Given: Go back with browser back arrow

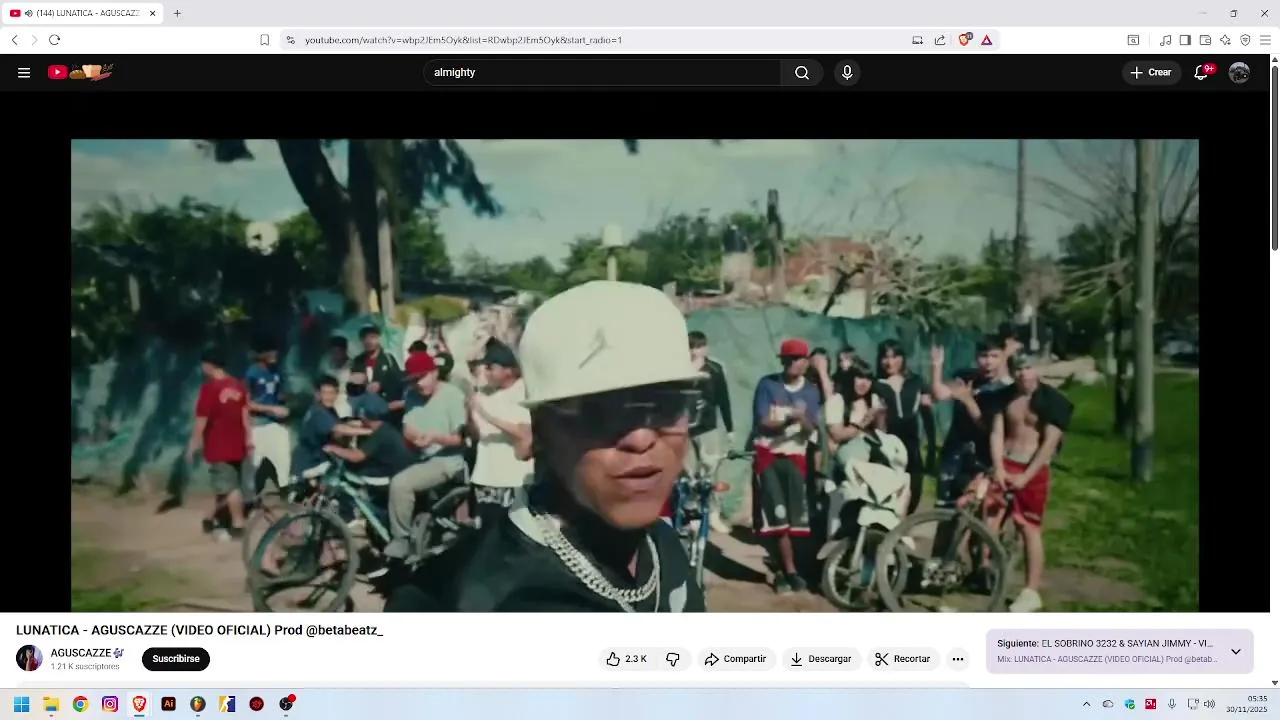Looking at the screenshot, I should pyautogui.click(x=14, y=40).
